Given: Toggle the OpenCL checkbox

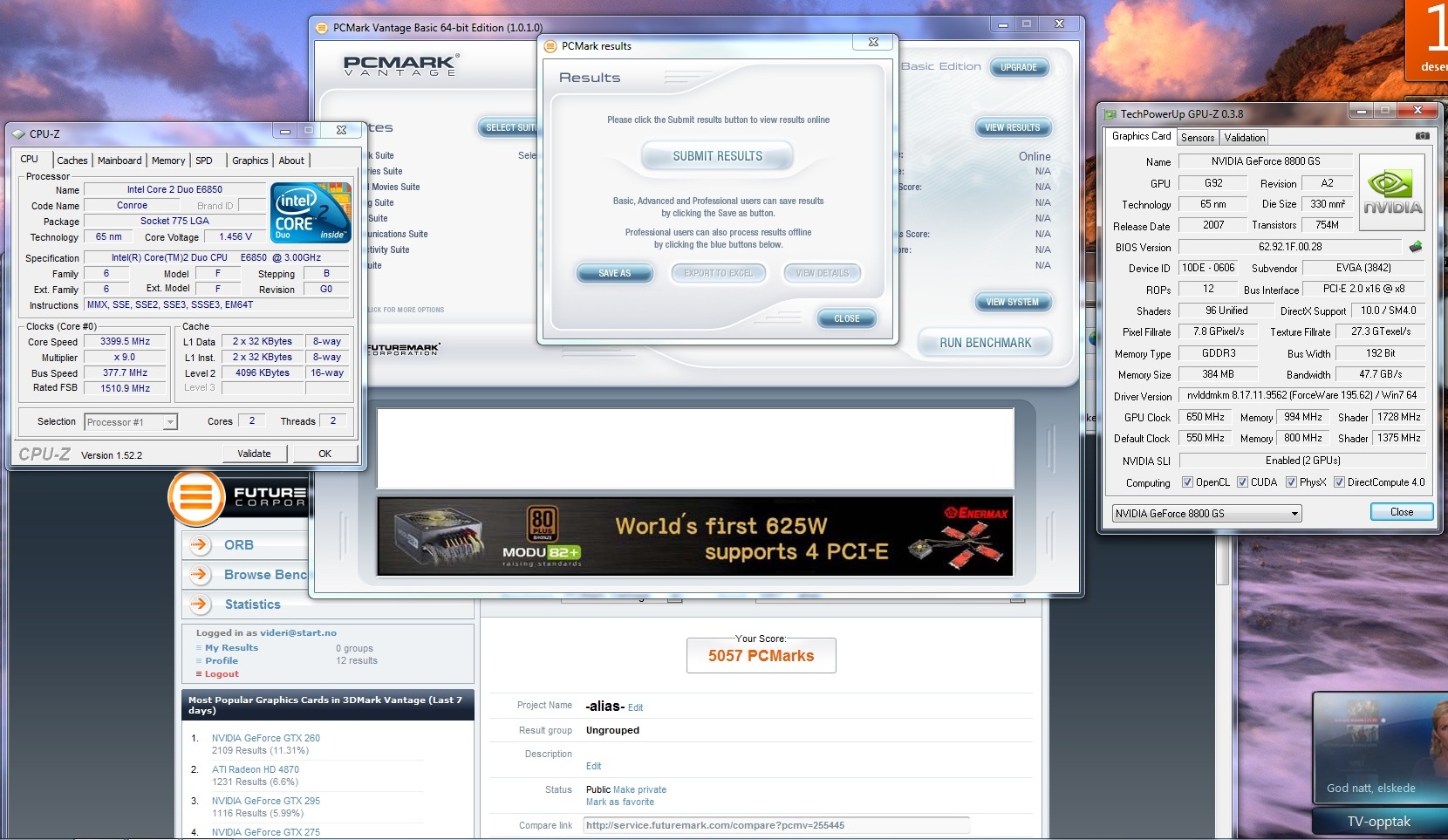Looking at the screenshot, I should 1187,482.
